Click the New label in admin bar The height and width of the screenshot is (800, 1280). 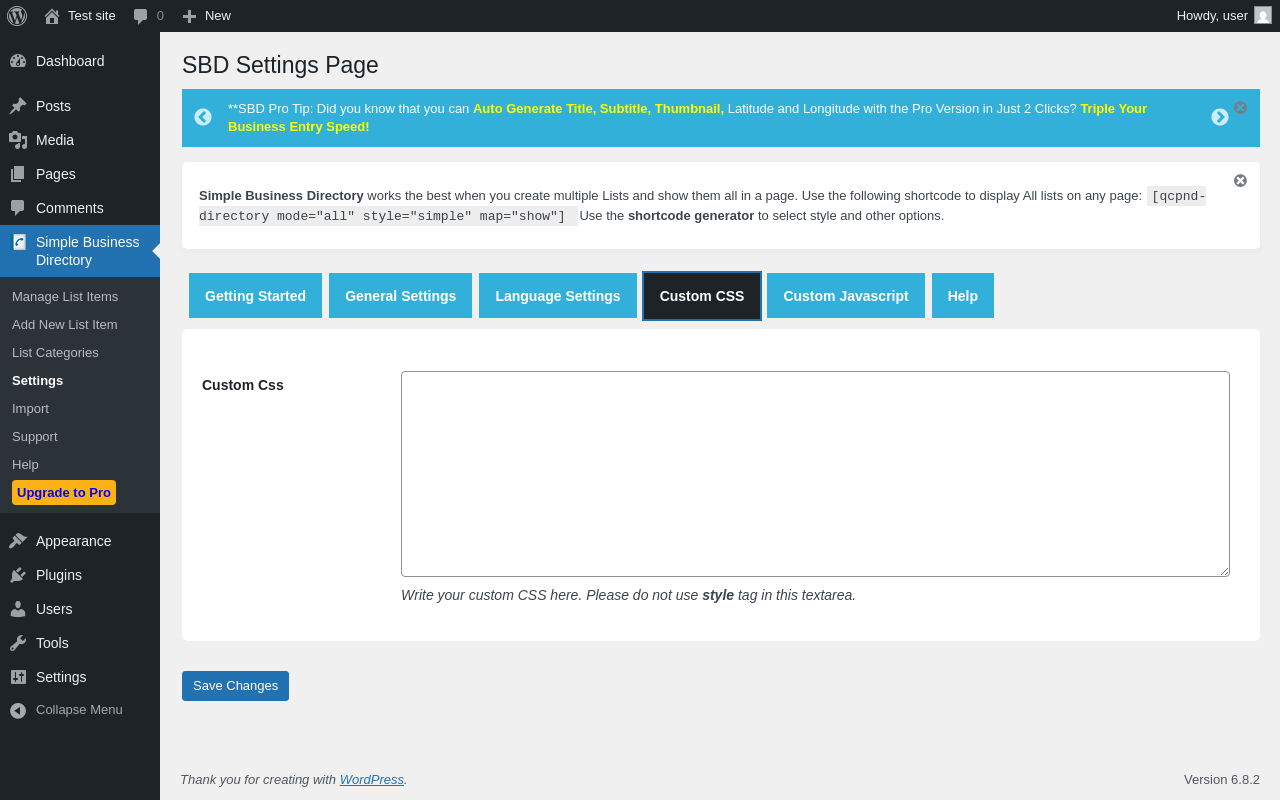point(218,16)
